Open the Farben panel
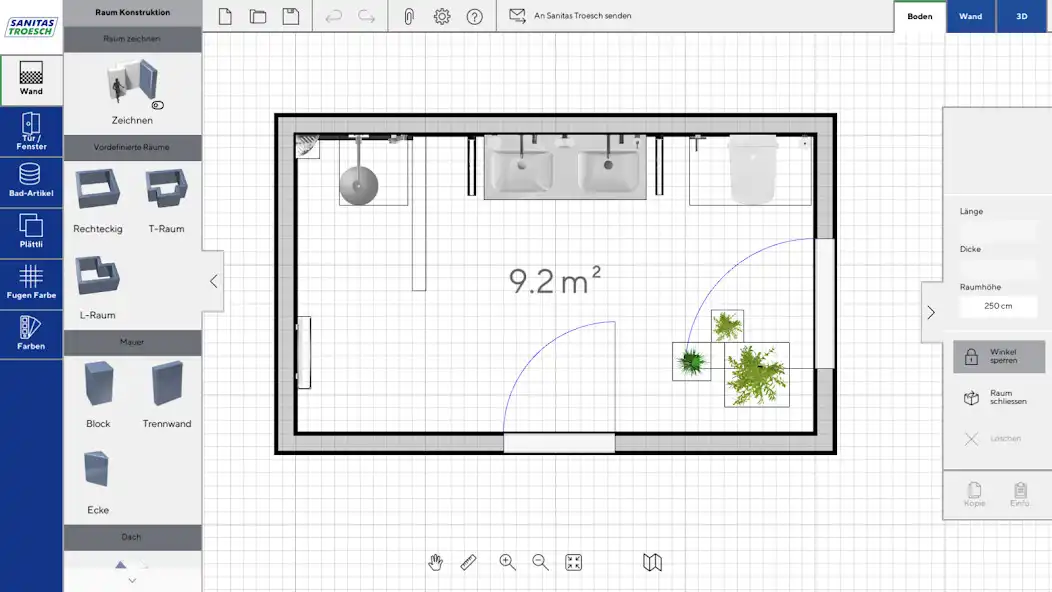Viewport: 1052px width, 592px height. tap(31, 331)
